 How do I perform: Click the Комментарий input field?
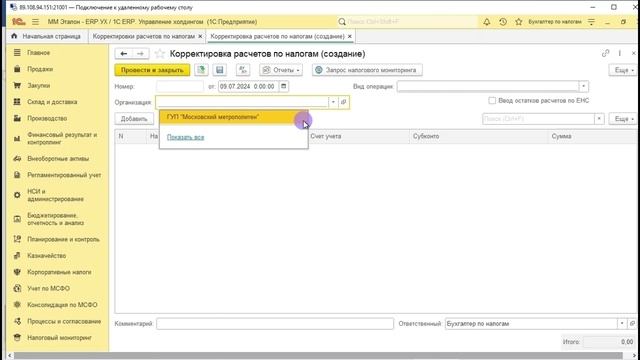pos(275,324)
